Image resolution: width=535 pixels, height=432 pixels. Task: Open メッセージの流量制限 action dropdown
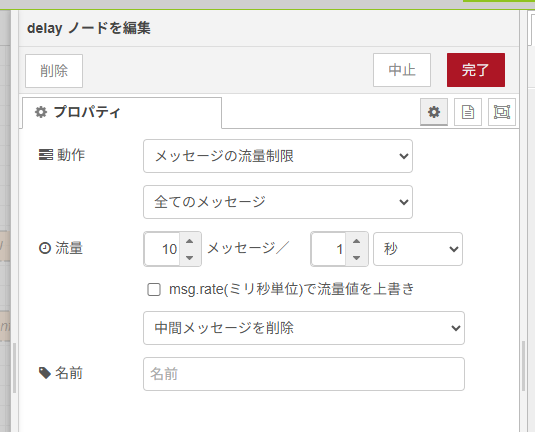pyautogui.click(x=278, y=156)
